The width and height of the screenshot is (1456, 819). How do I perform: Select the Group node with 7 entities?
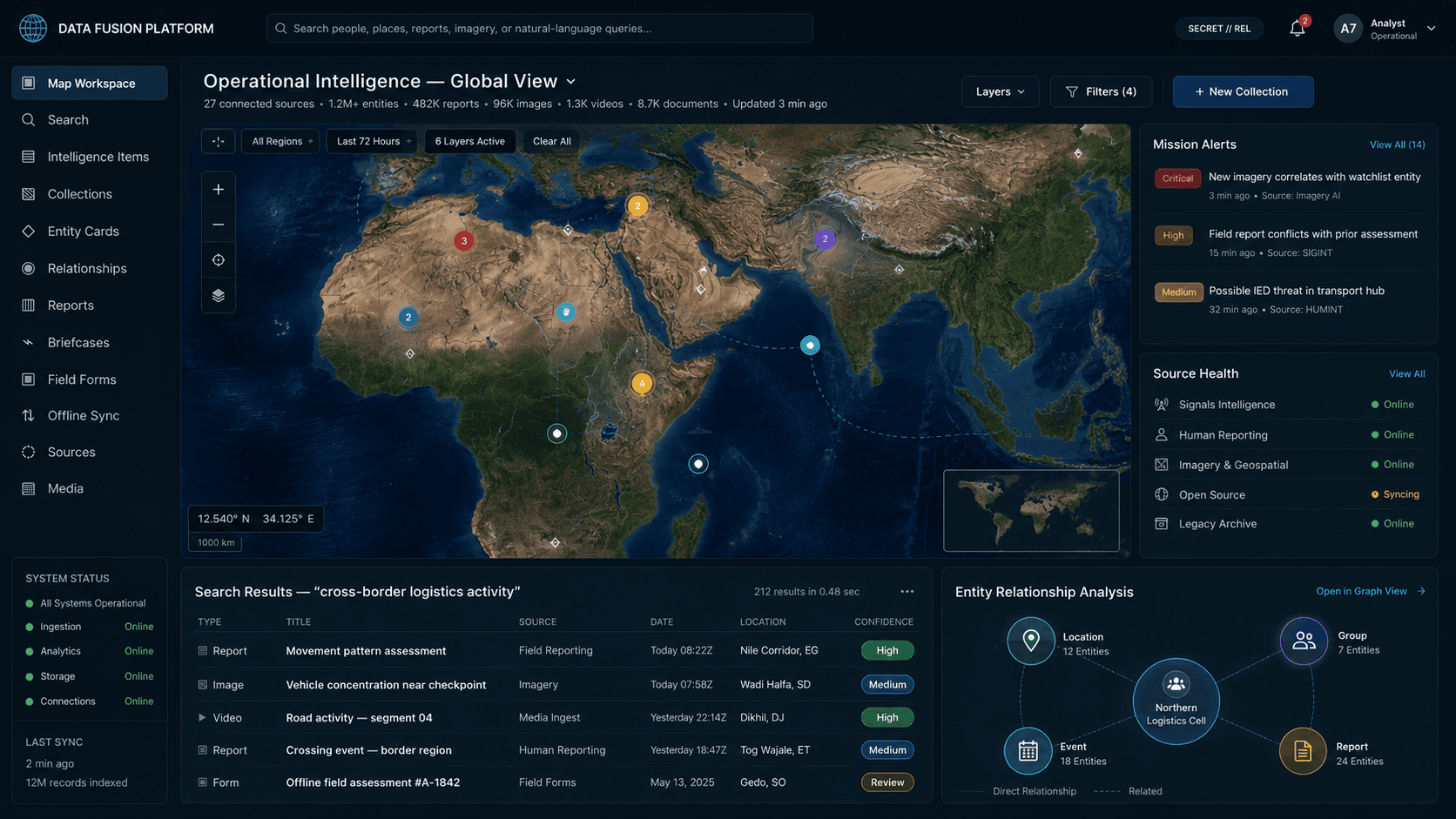(1304, 641)
